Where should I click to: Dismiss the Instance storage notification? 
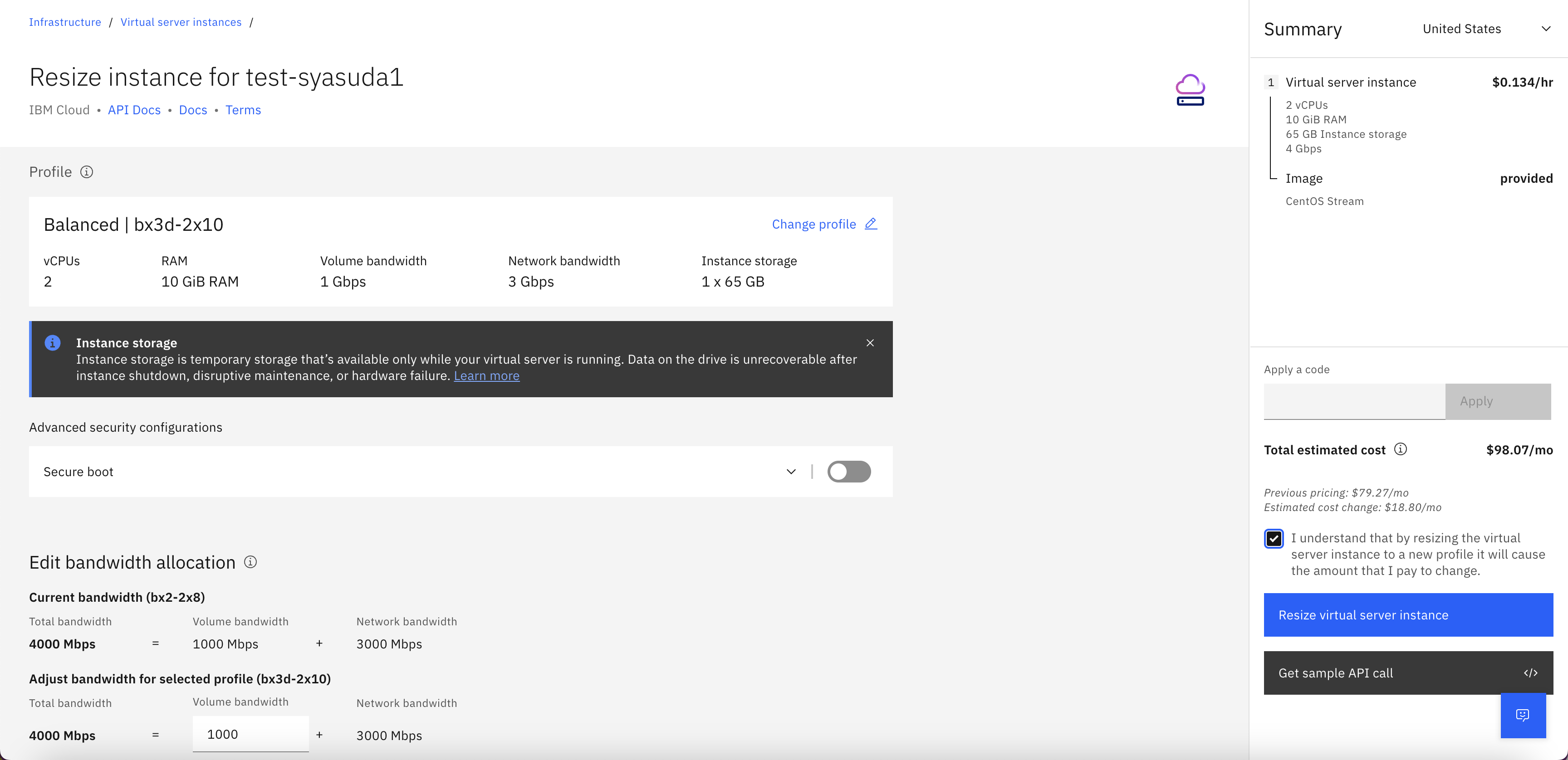[x=870, y=342]
